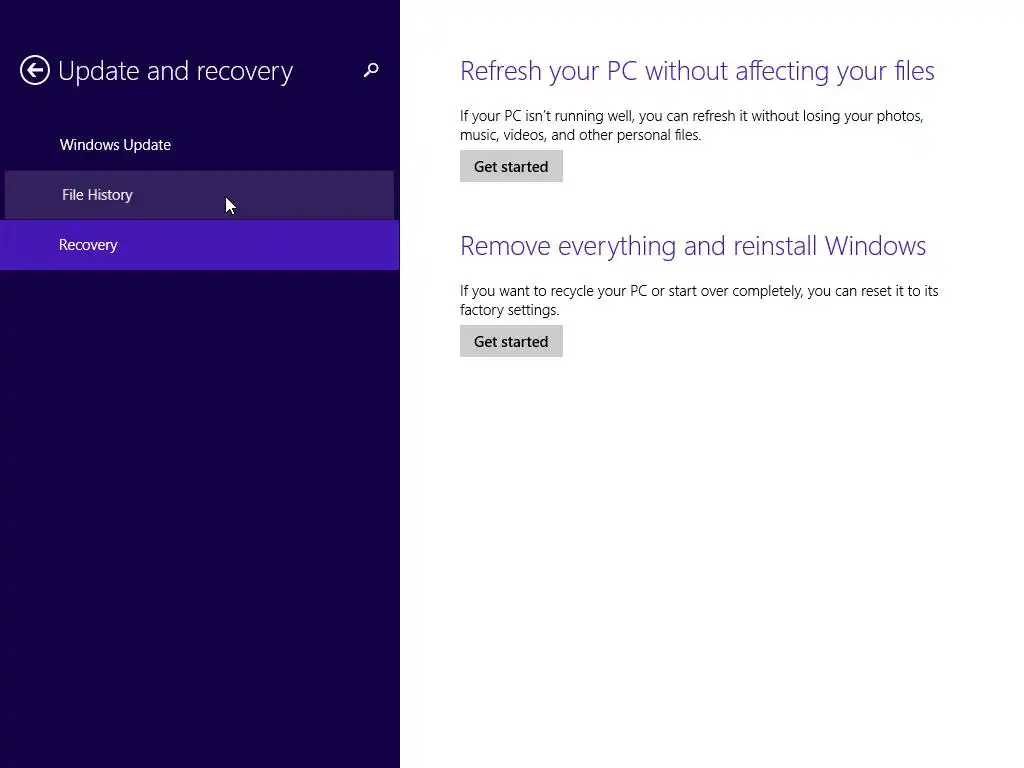Click the Update and recovery title

(175, 71)
